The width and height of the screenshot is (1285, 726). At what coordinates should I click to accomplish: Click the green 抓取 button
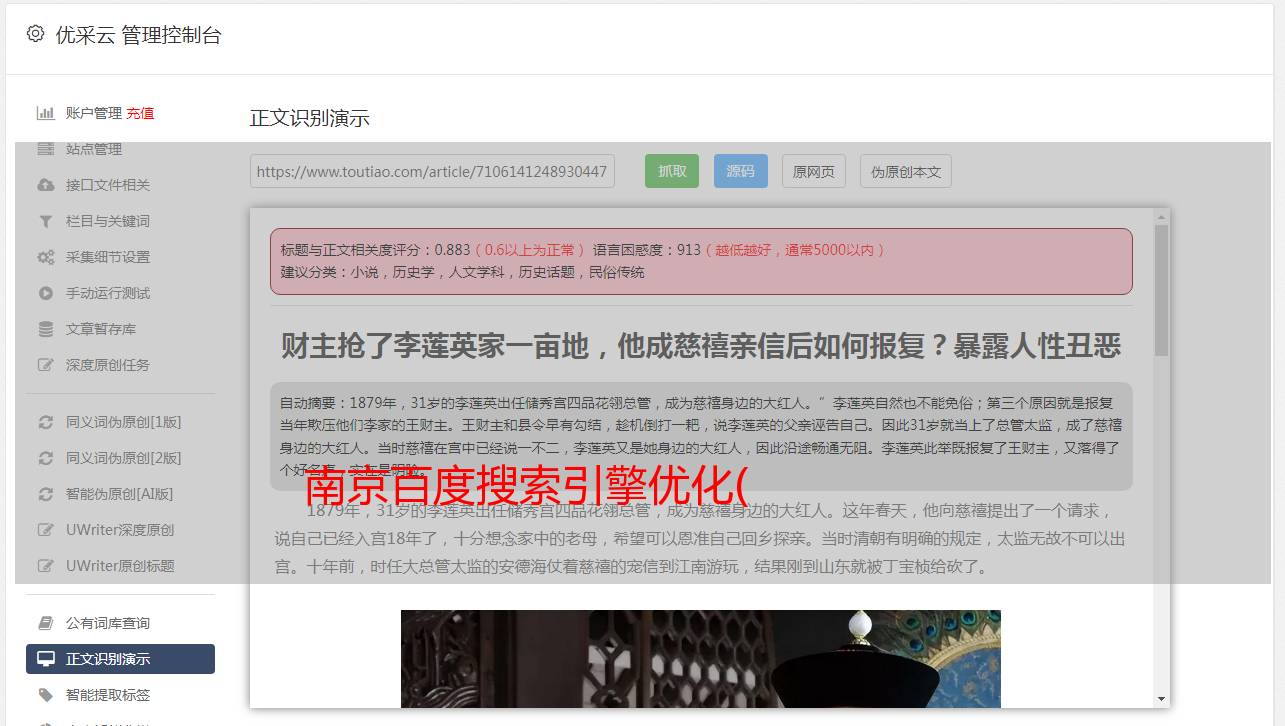(672, 171)
